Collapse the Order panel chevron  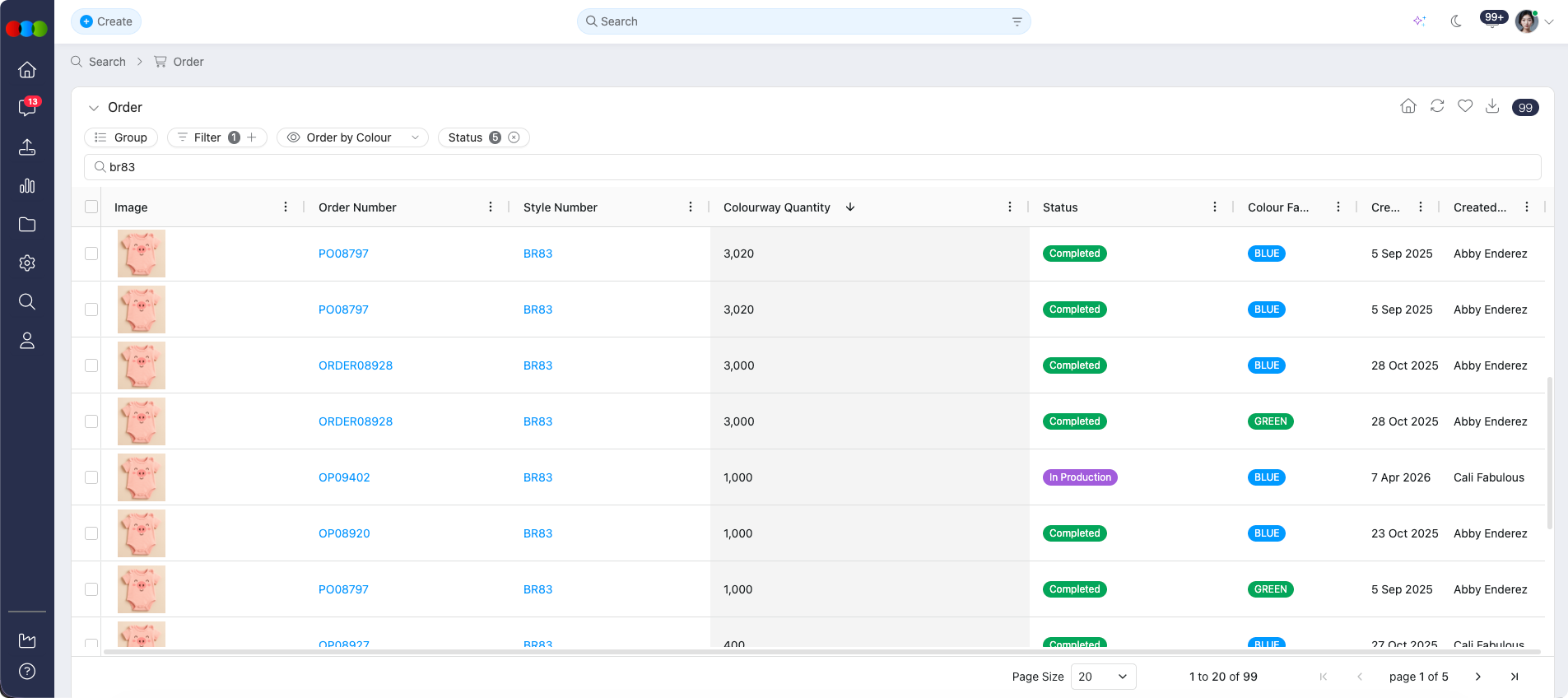(94, 108)
